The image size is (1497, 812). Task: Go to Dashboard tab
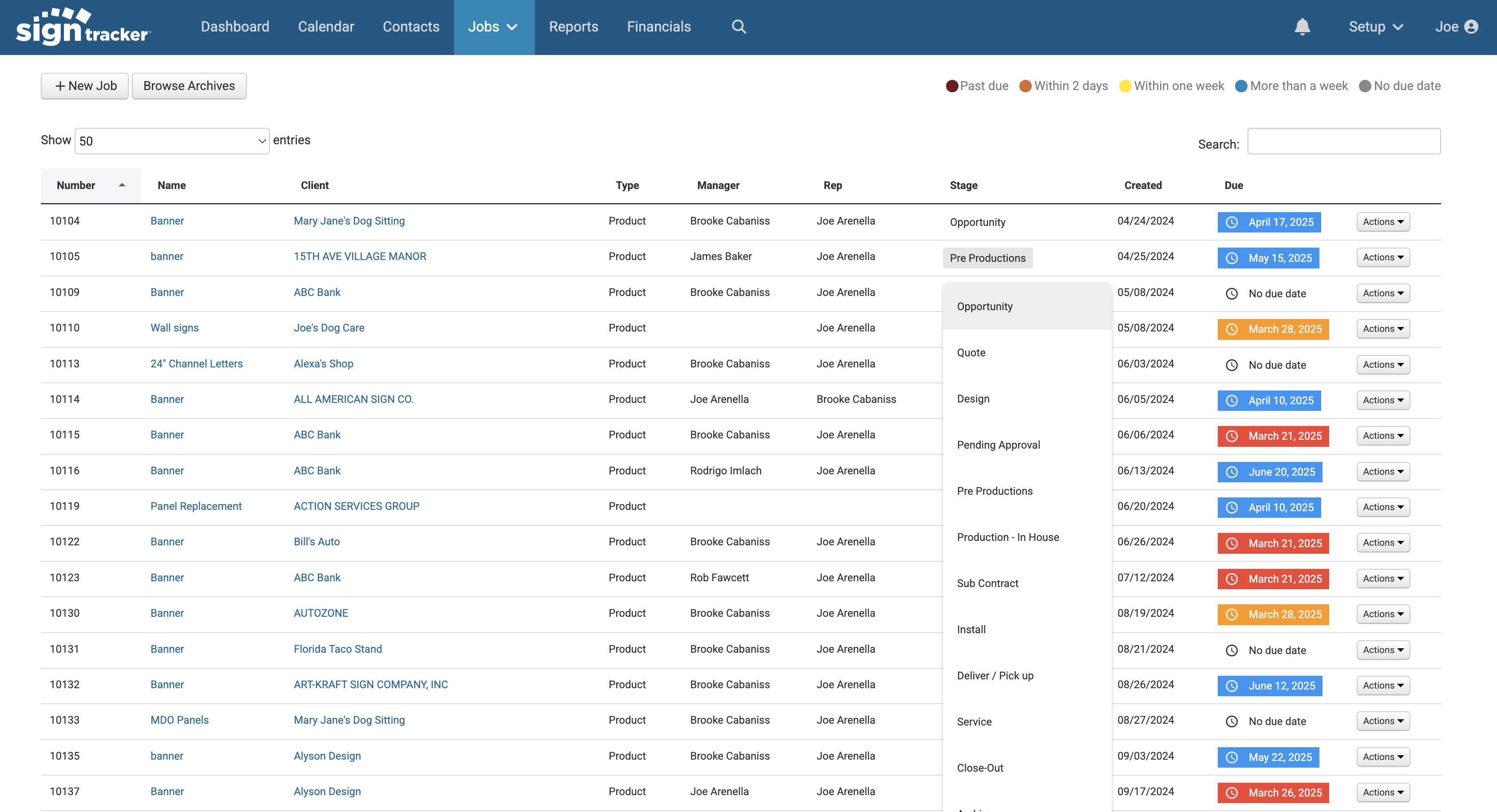point(235,27)
